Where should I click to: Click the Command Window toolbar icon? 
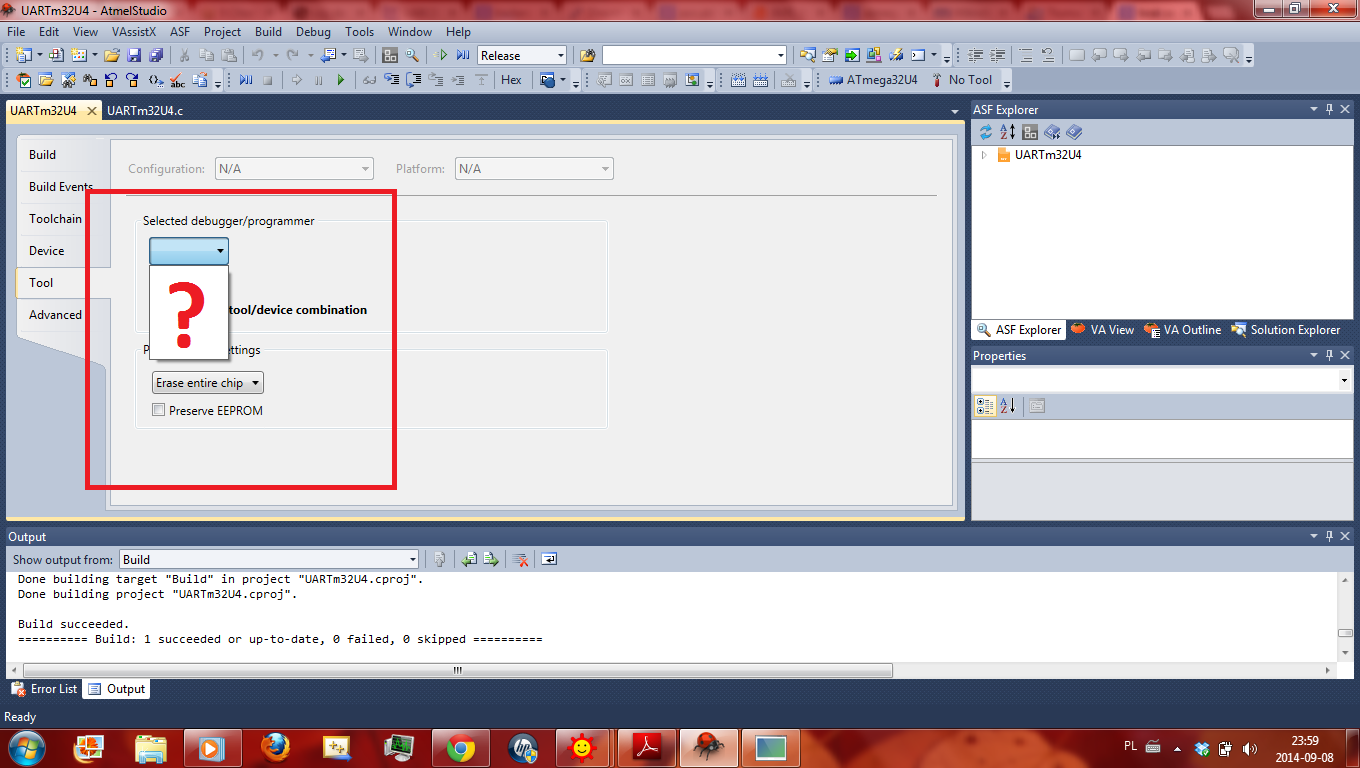(917, 55)
